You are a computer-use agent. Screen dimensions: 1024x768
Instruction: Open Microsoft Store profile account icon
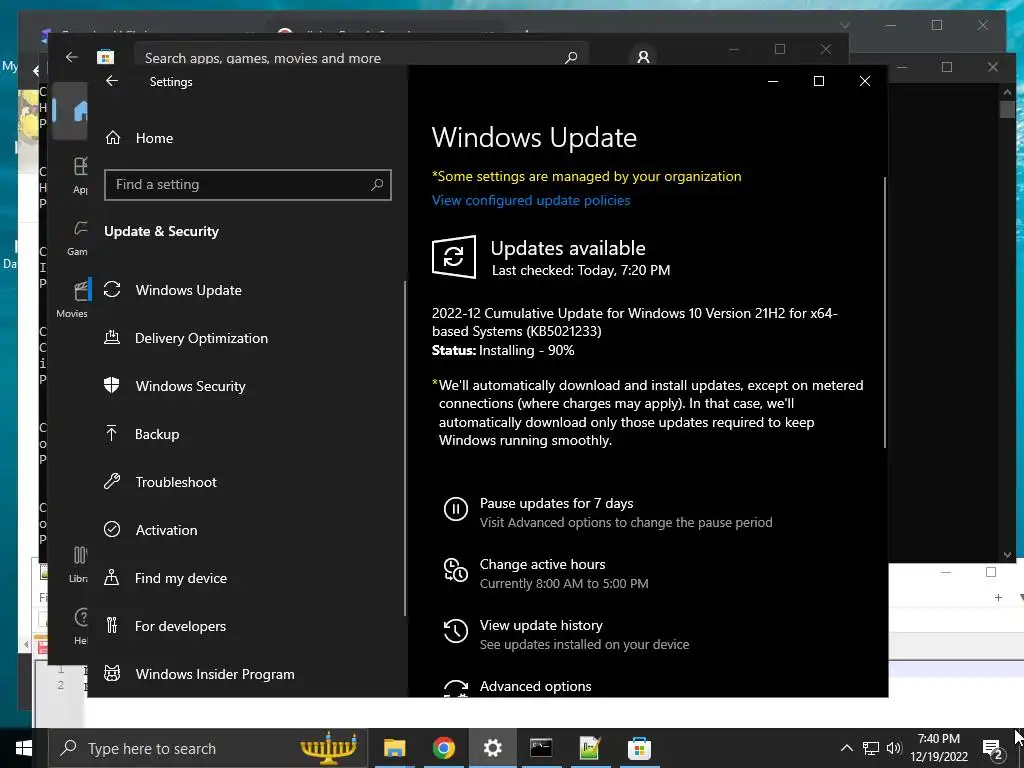point(643,57)
